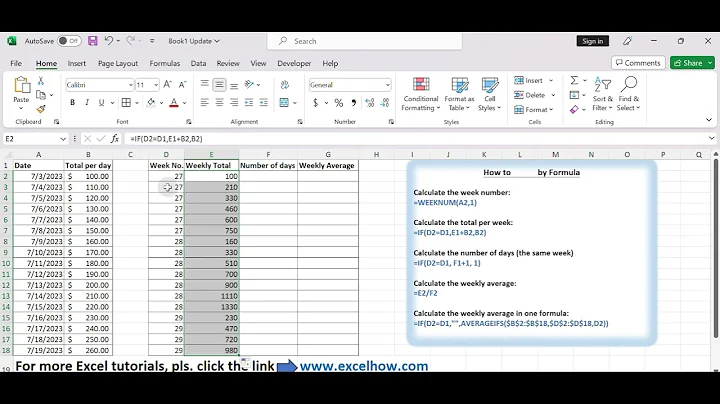Image resolution: width=720 pixels, height=404 pixels.
Task: Click the Paste clipboard icon
Action: [21, 85]
